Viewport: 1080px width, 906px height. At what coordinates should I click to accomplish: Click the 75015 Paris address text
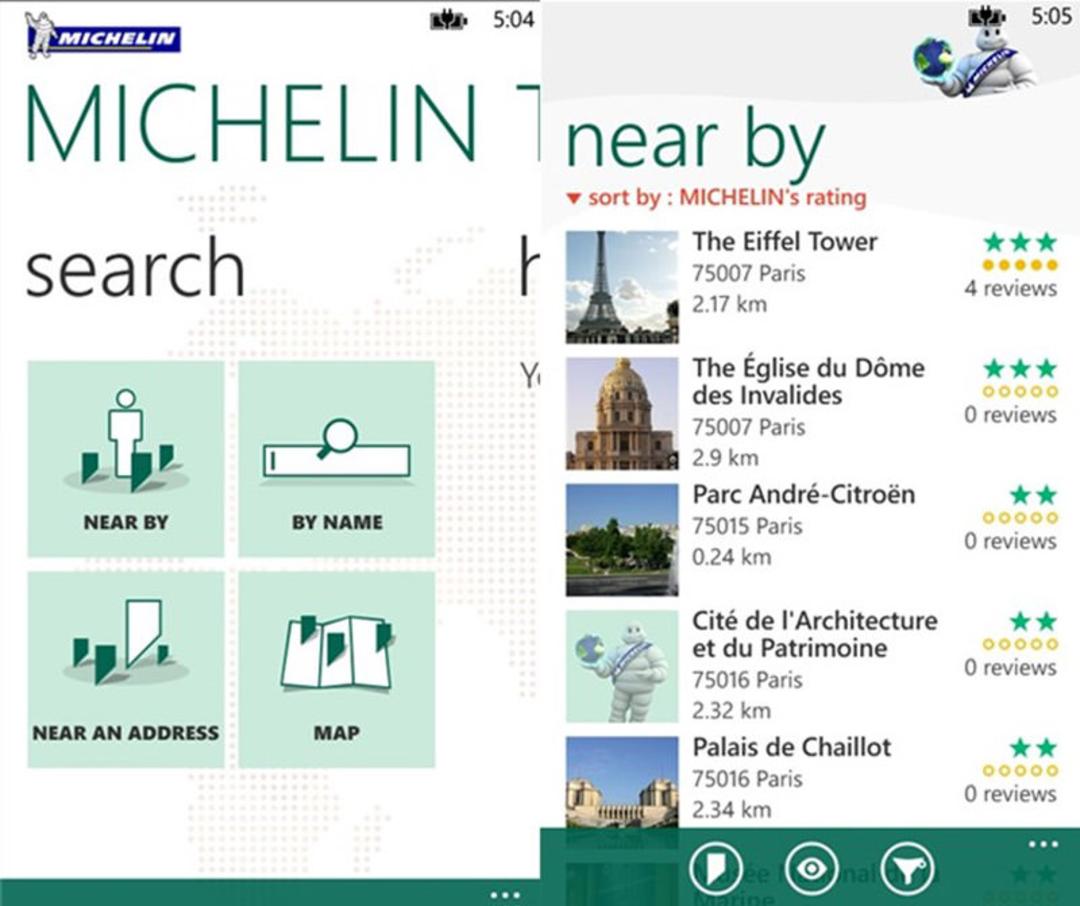[747, 526]
